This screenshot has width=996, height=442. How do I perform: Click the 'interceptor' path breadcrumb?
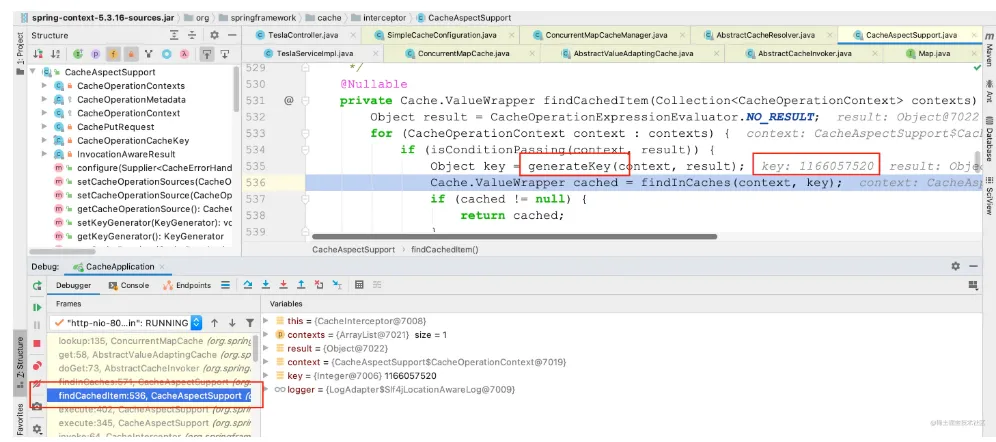(x=386, y=18)
